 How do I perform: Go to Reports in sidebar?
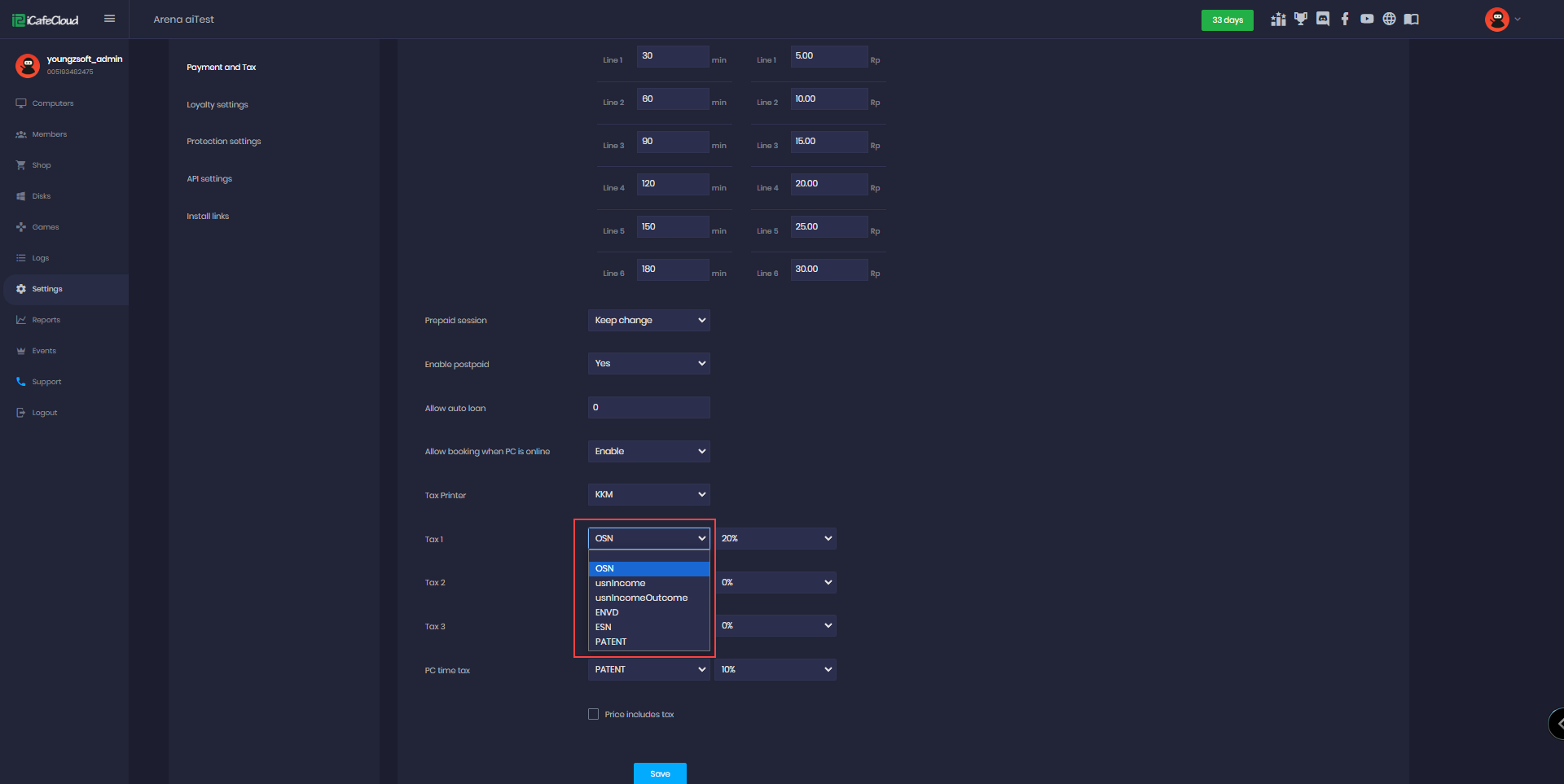coord(46,320)
